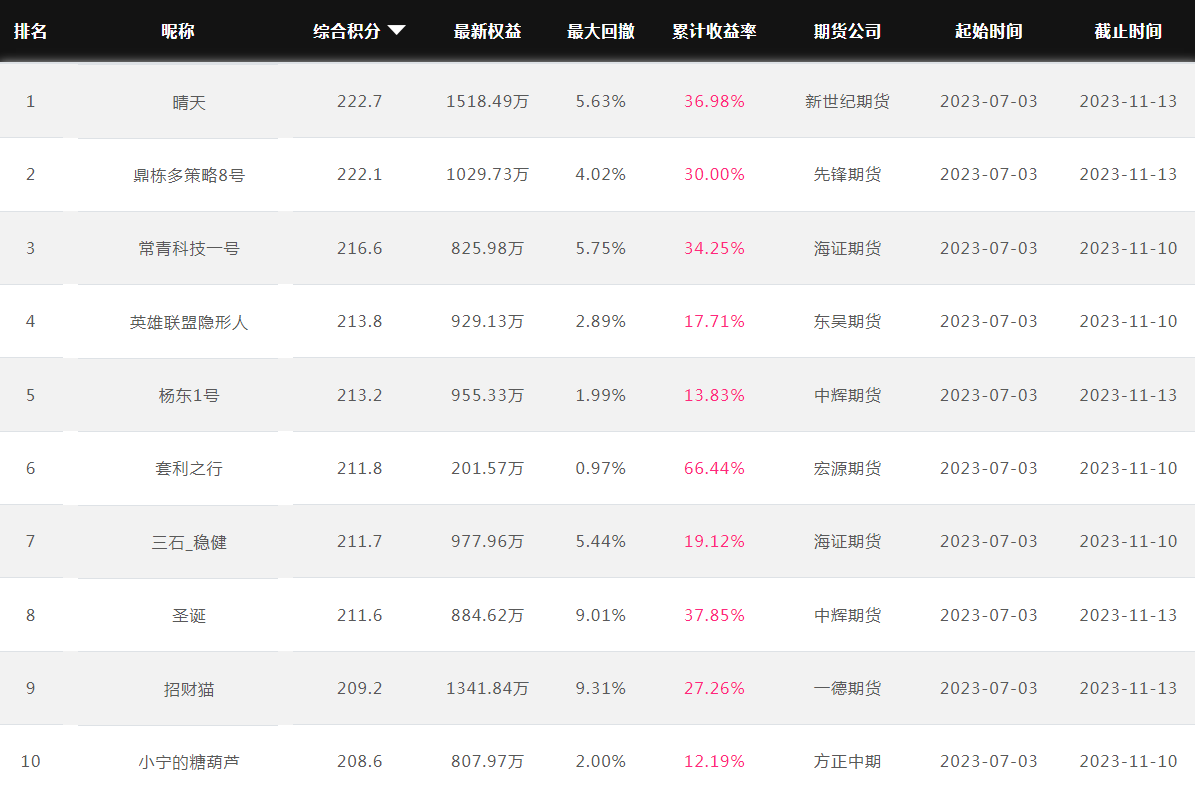The width and height of the screenshot is (1195, 793).
Task: Select the return rate 37.85%
Action: click(714, 616)
